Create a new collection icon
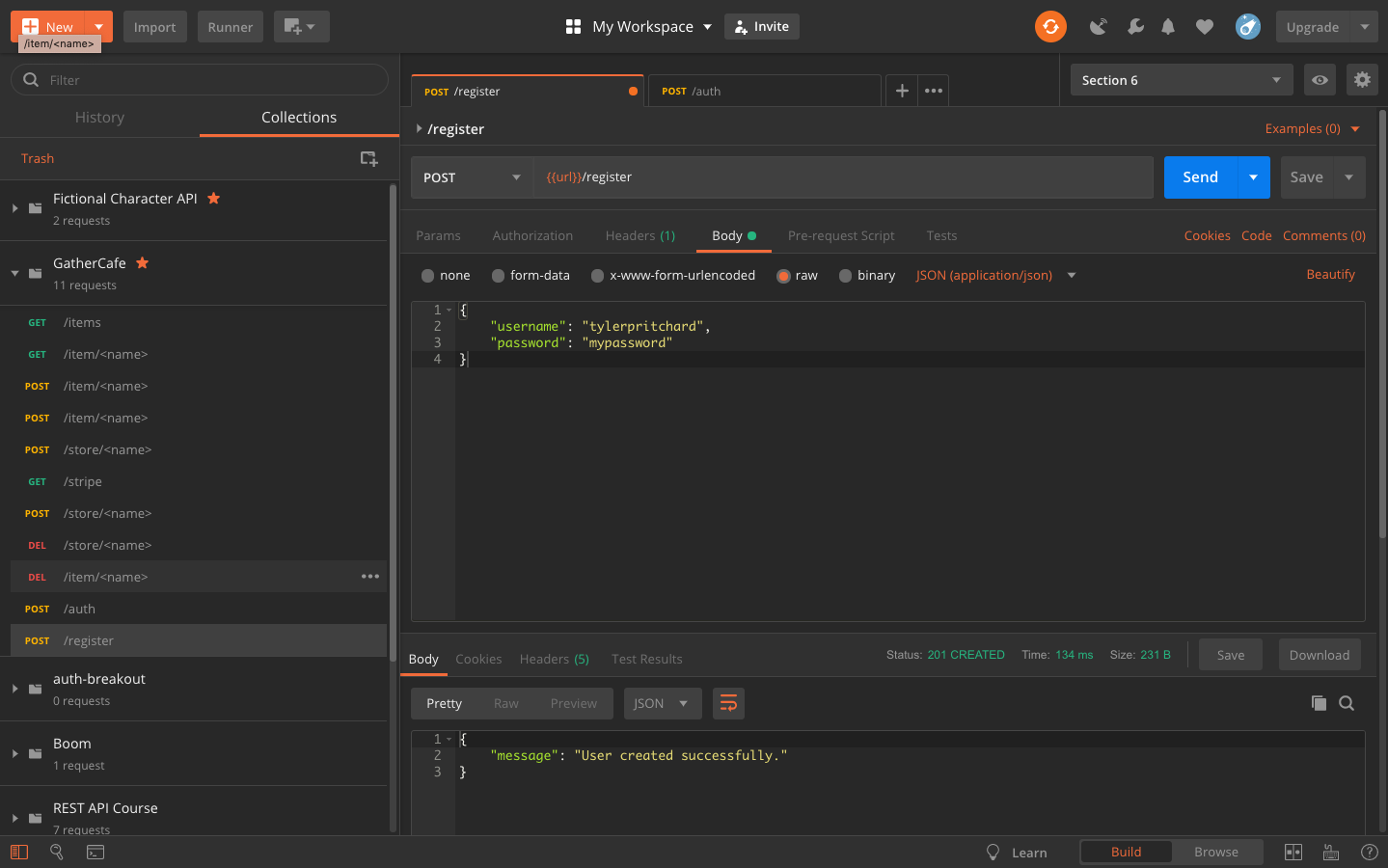1388x868 pixels. click(x=369, y=158)
